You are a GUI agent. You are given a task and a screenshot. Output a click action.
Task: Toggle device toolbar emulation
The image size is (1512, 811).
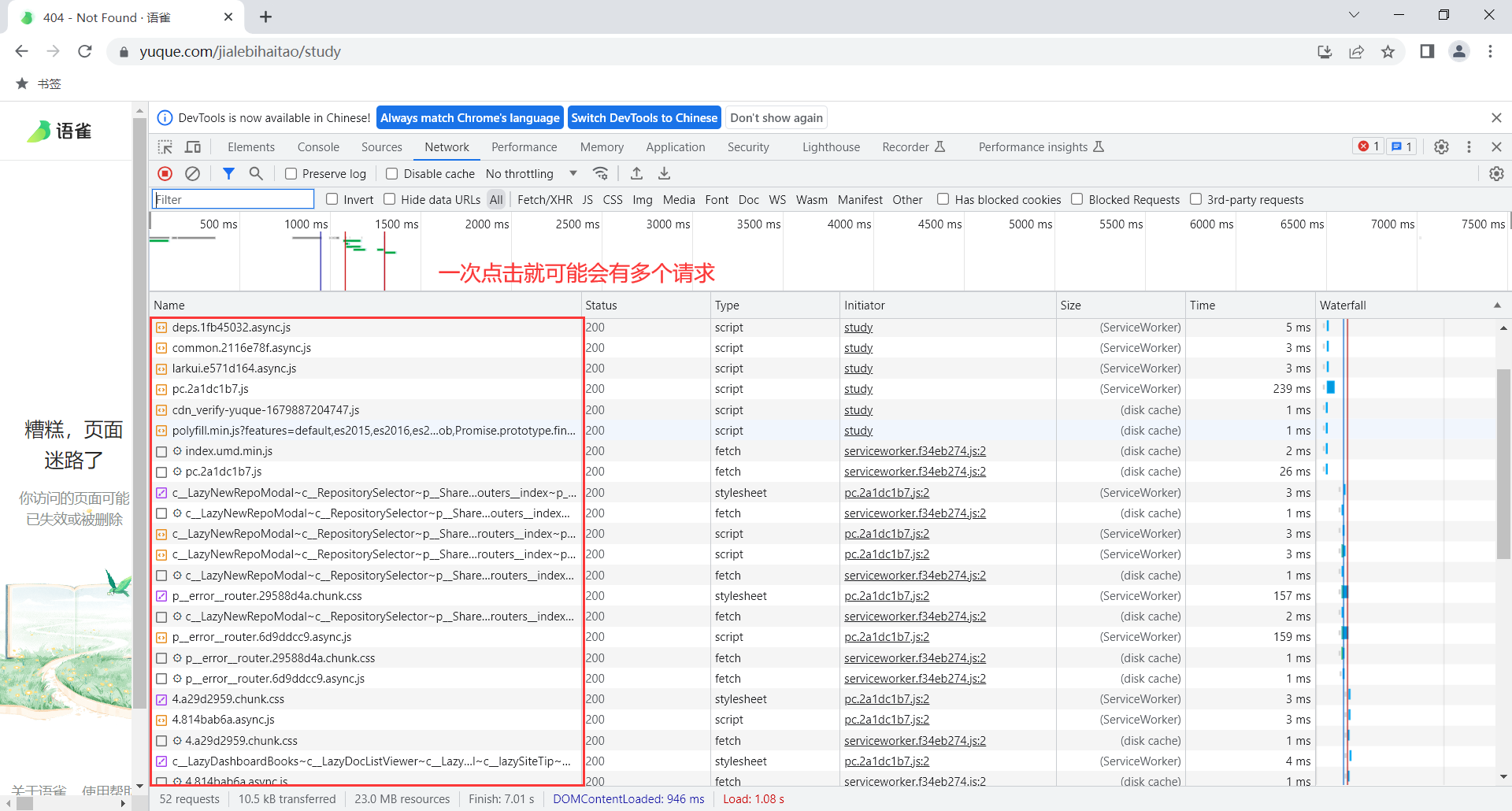click(x=193, y=146)
